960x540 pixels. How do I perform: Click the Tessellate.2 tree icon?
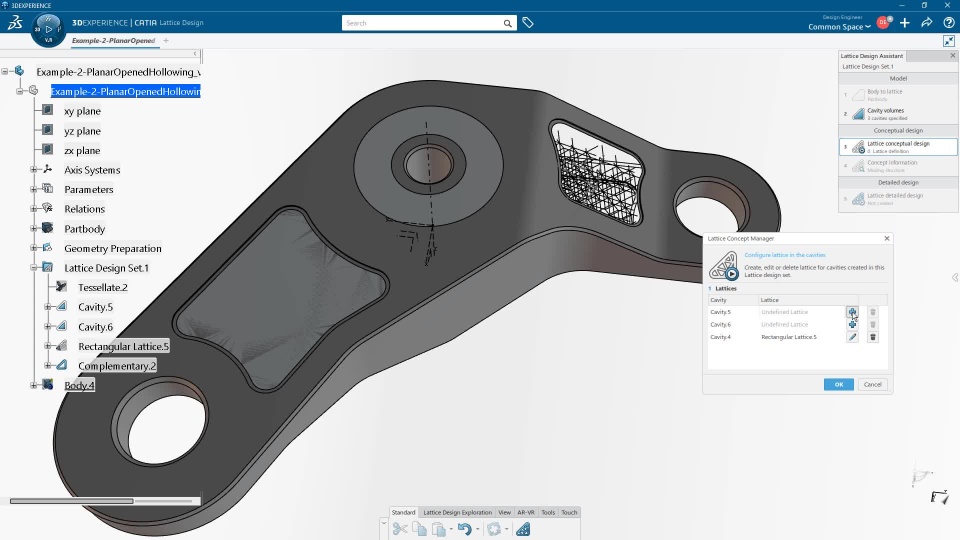pyautogui.click(x=61, y=287)
